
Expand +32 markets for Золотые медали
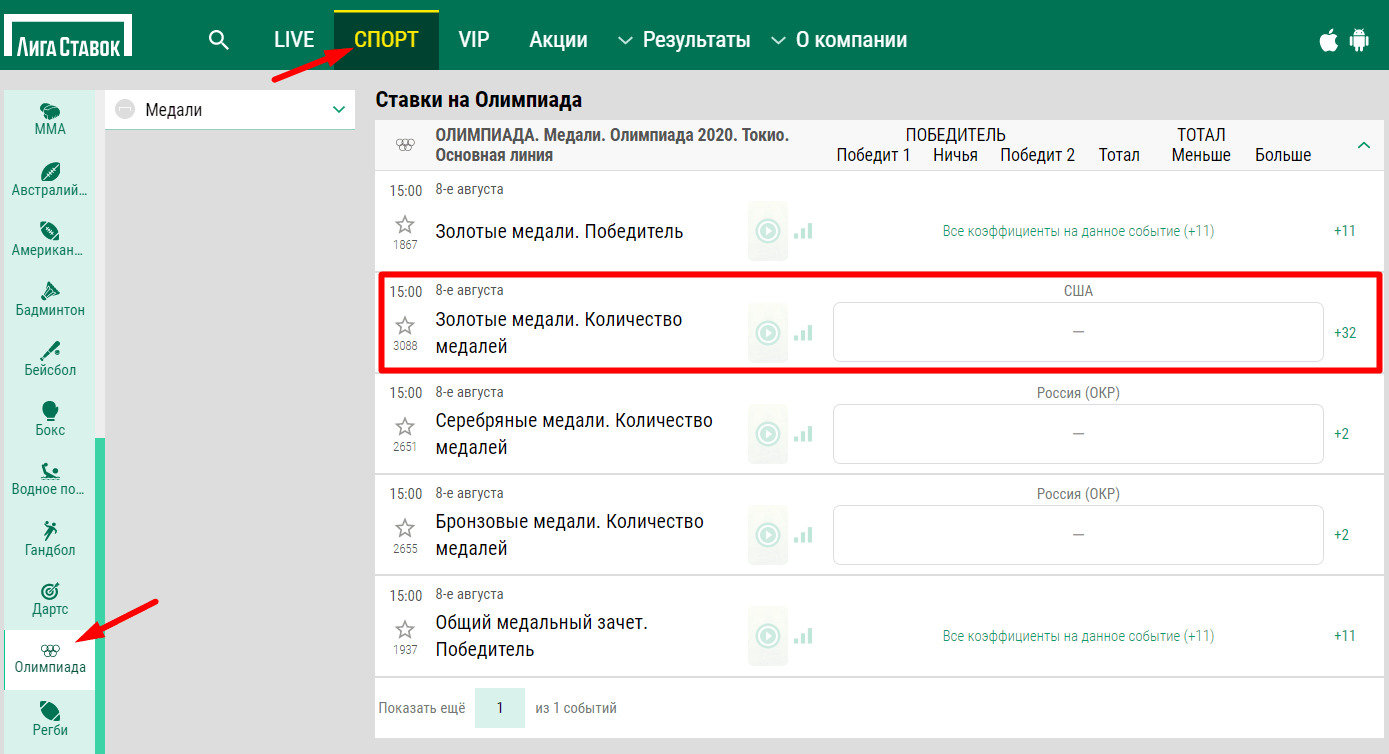1345,332
